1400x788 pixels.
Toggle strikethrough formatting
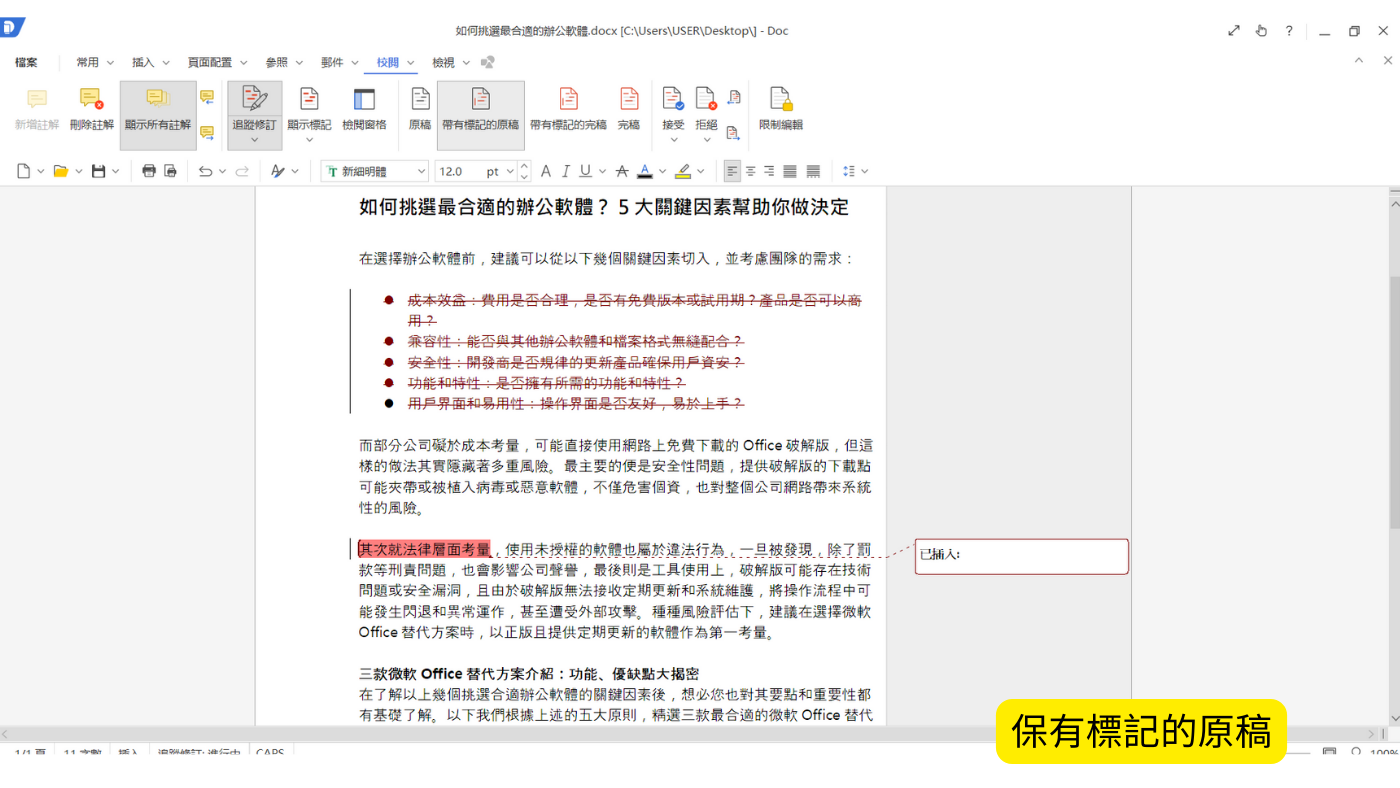[622, 171]
